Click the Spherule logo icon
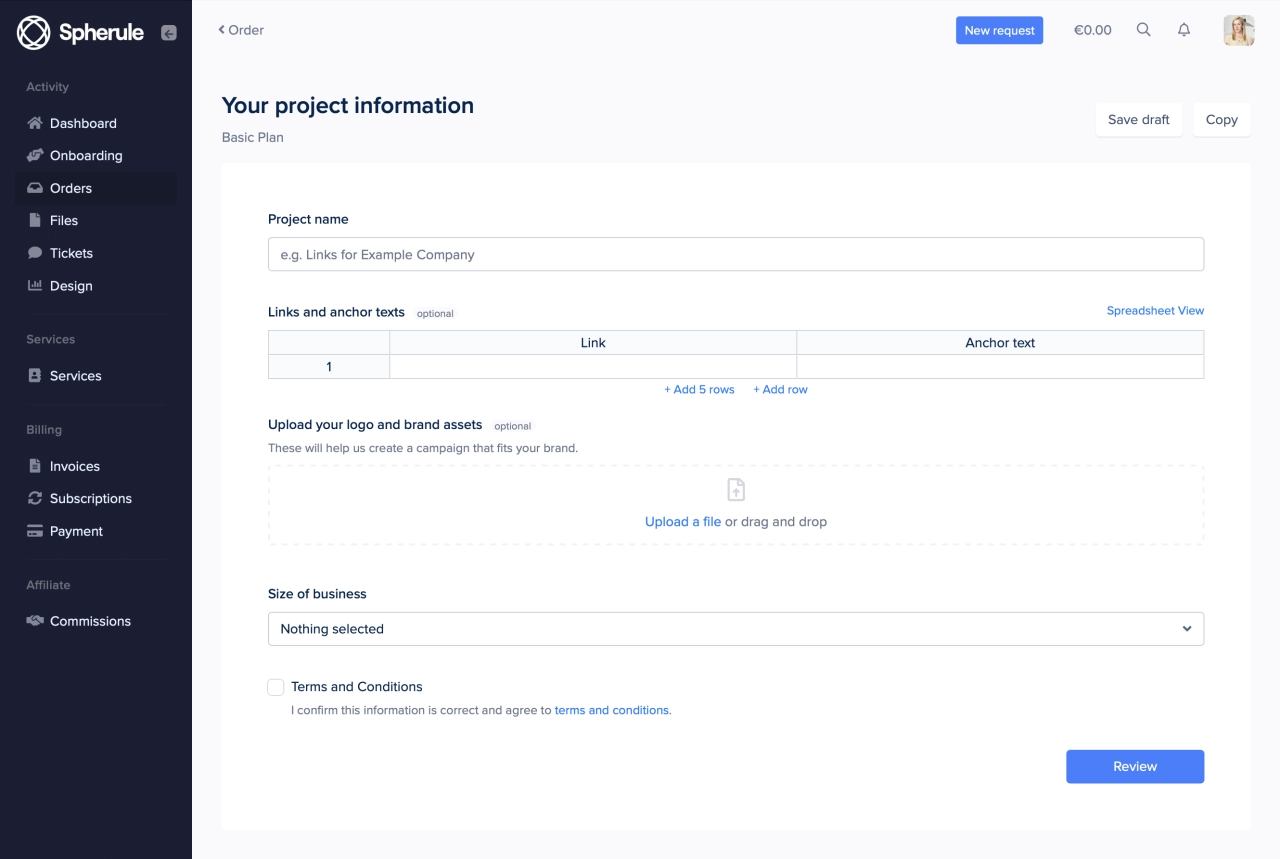Screen dimensions: 1280x859 click(34, 32)
